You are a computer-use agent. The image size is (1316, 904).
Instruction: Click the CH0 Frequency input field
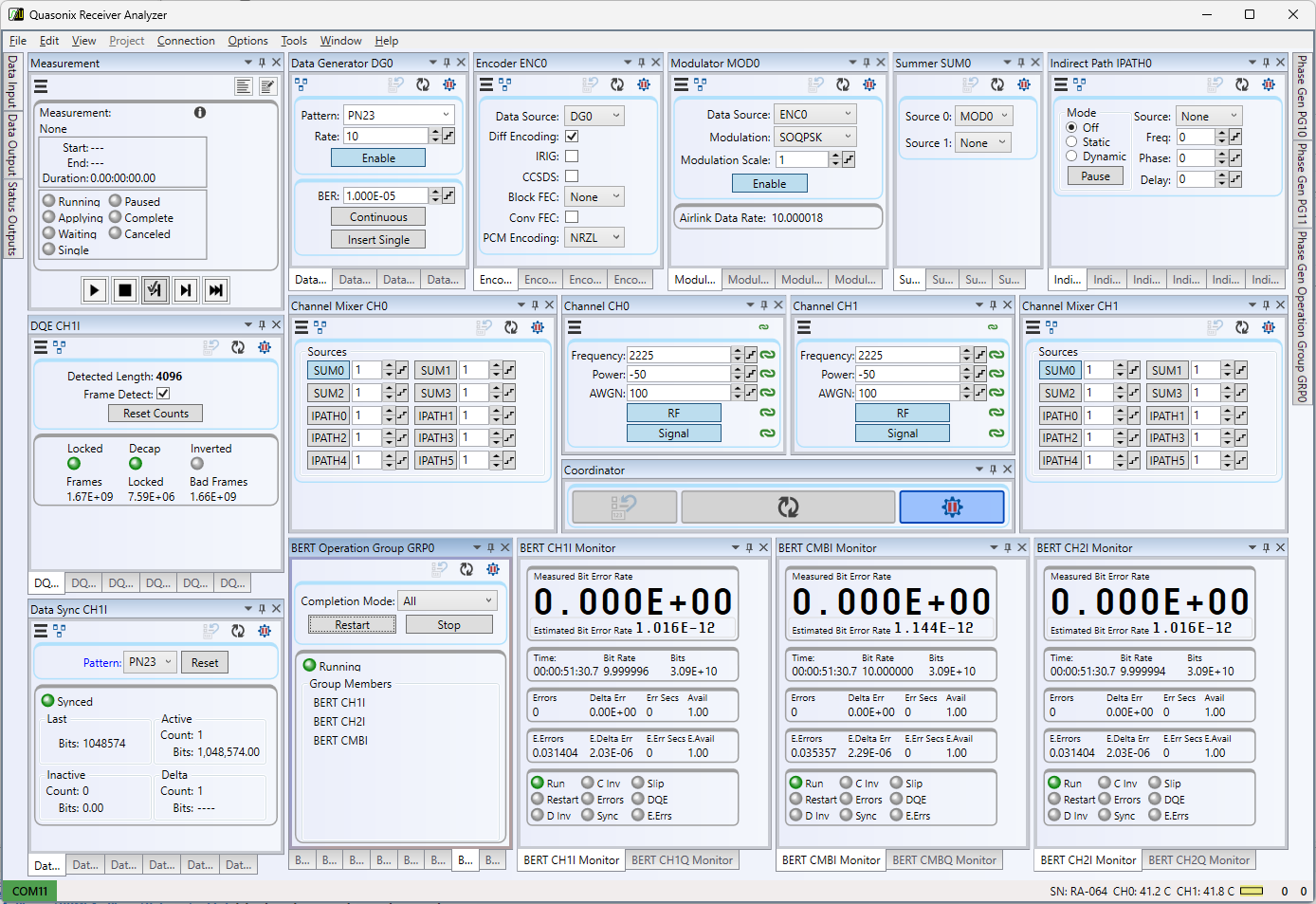tap(677, 355)
